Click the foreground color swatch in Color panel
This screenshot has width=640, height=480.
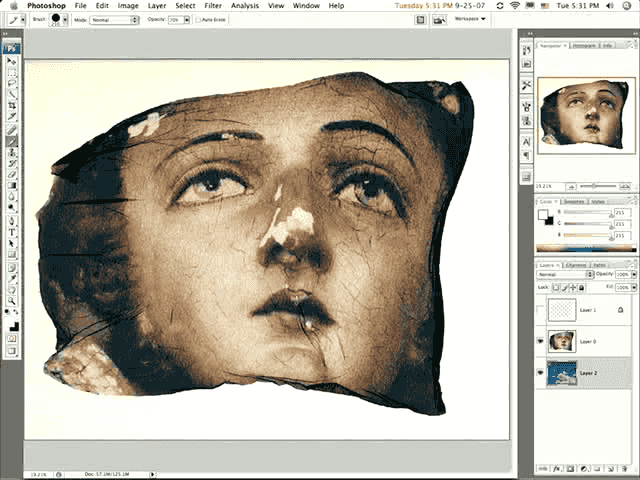point(544,213)
